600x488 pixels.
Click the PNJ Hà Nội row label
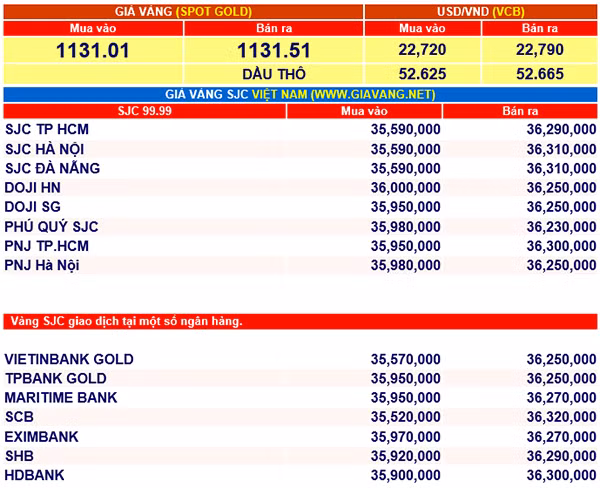[x=42, y=265]
